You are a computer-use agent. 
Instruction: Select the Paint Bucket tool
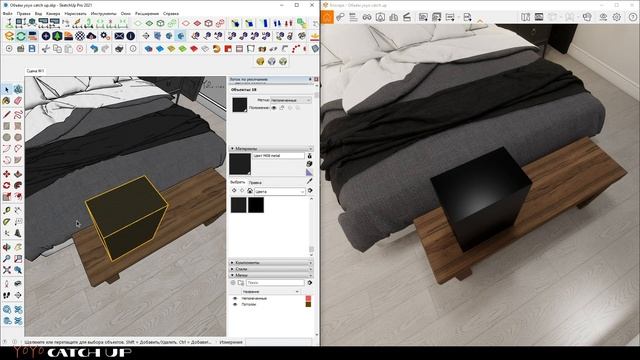(7, 101)
